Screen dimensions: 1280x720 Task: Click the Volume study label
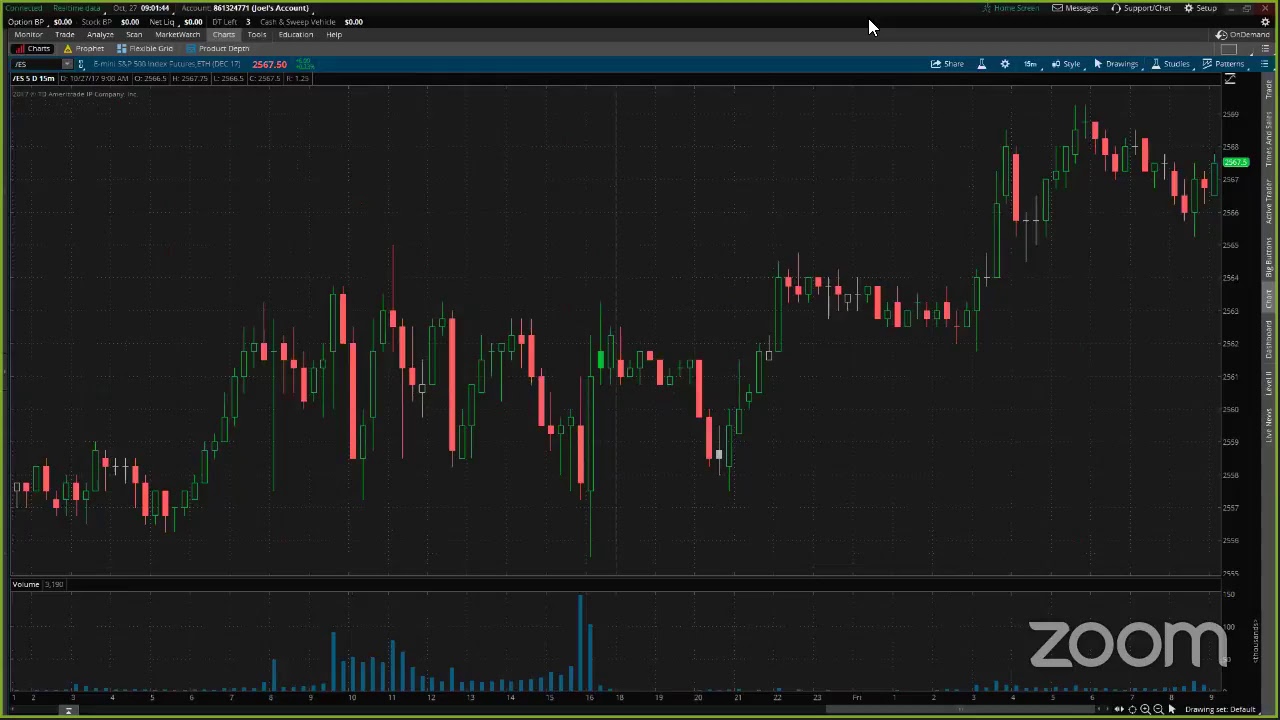pyautogui.click(x=26, y=584)
